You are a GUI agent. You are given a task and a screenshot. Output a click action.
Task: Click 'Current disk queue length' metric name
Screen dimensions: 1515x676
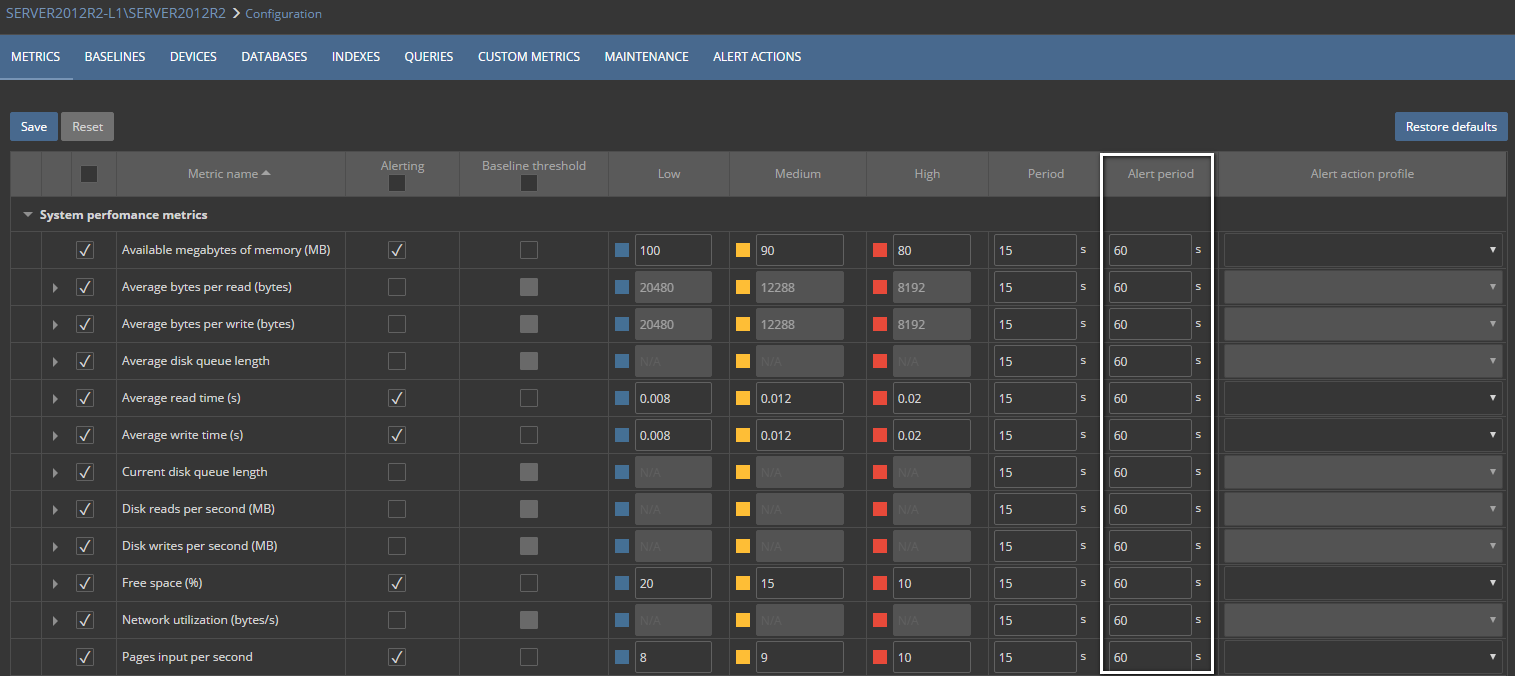point(194,472)
